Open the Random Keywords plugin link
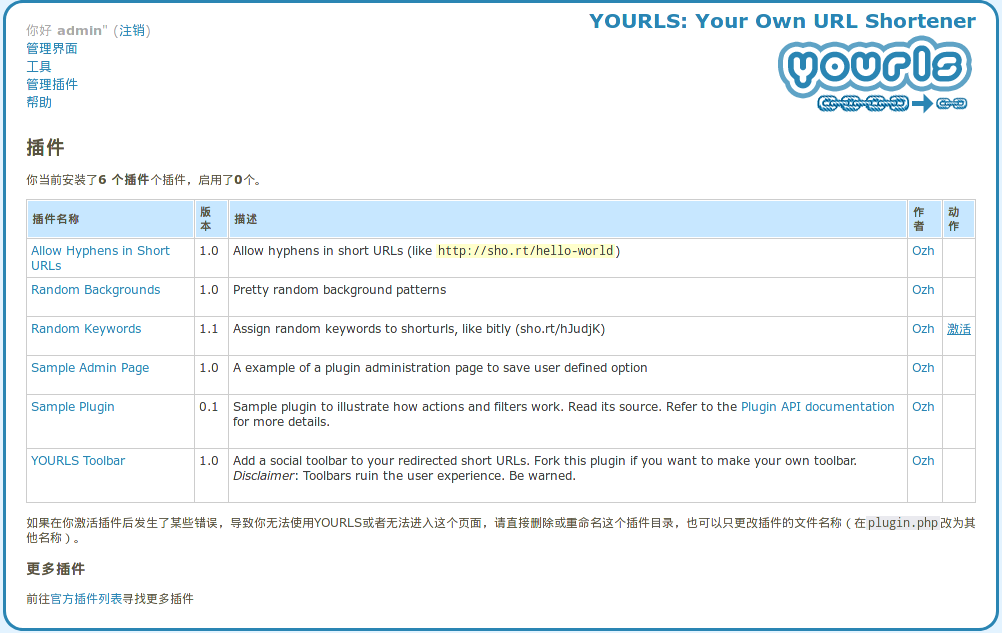Screen dimensions: 1002x633 86,329
